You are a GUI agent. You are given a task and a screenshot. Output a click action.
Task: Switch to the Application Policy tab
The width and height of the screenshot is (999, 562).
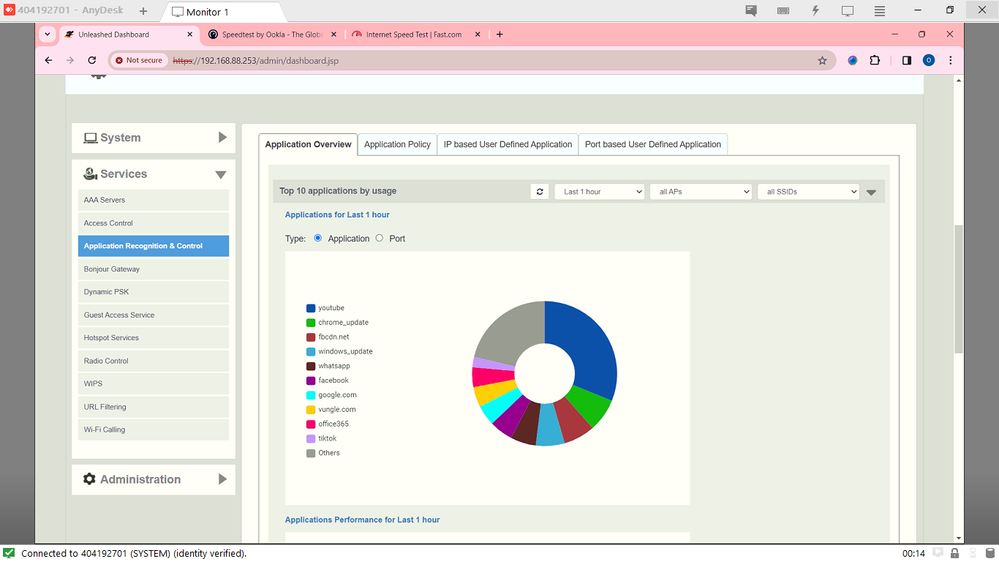pos(397,144)
